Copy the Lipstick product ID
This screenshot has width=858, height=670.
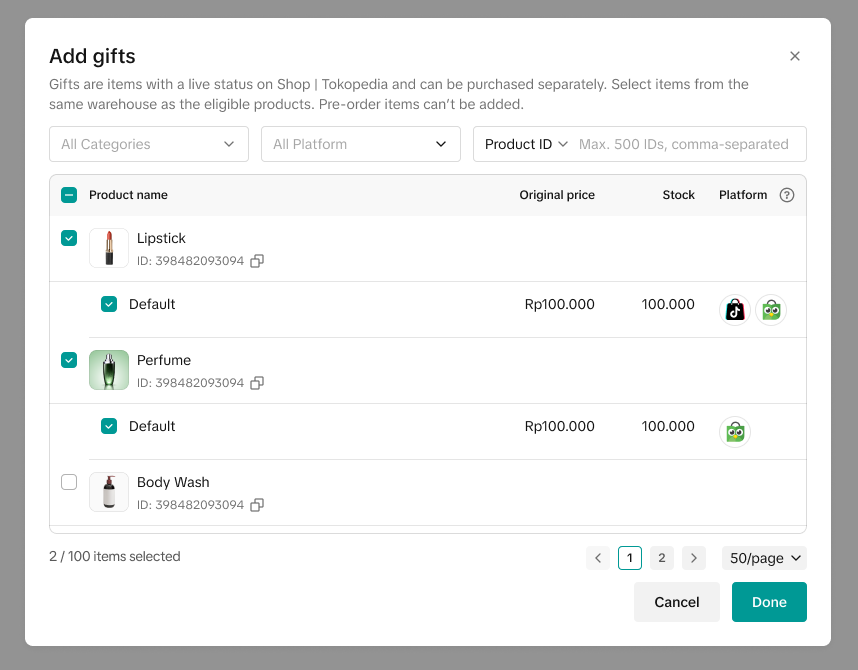point(257,261)
